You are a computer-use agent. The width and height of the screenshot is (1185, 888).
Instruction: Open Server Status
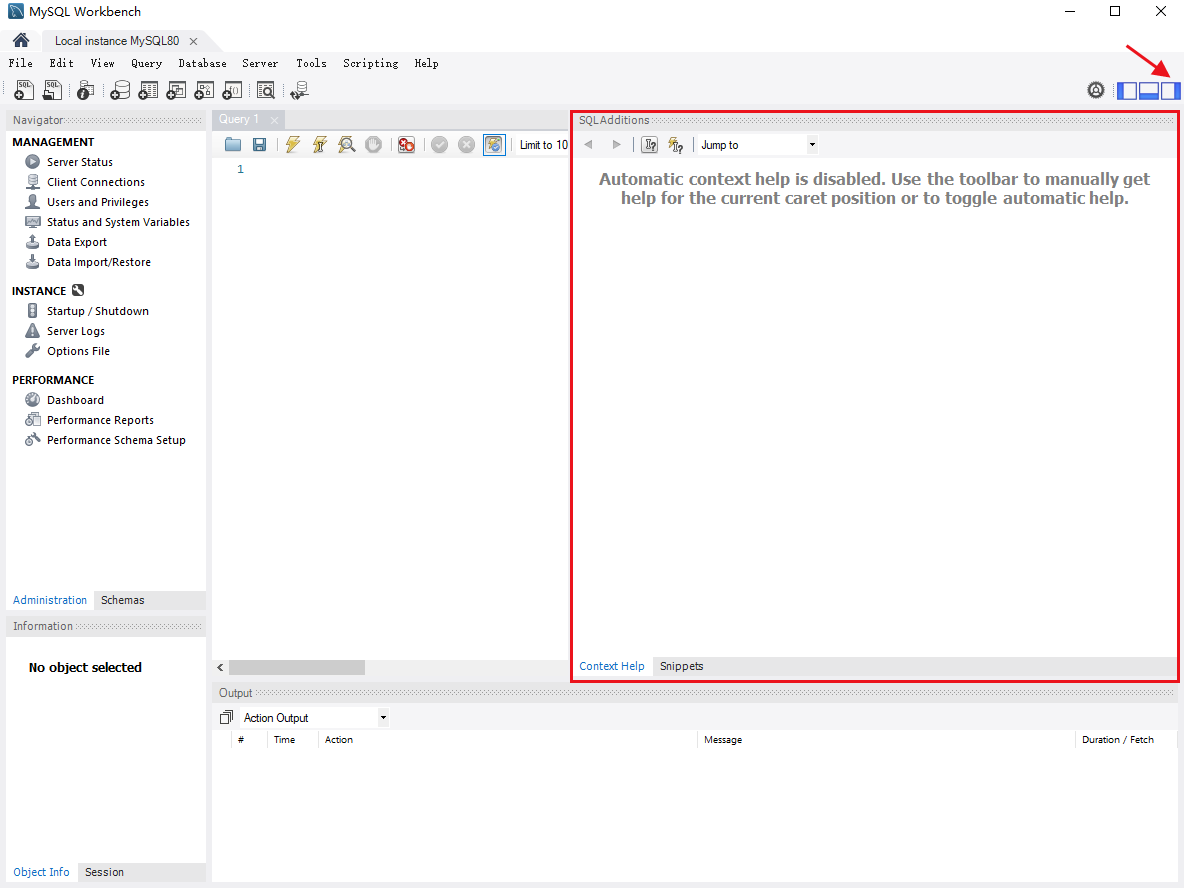(x=79, y=162)
